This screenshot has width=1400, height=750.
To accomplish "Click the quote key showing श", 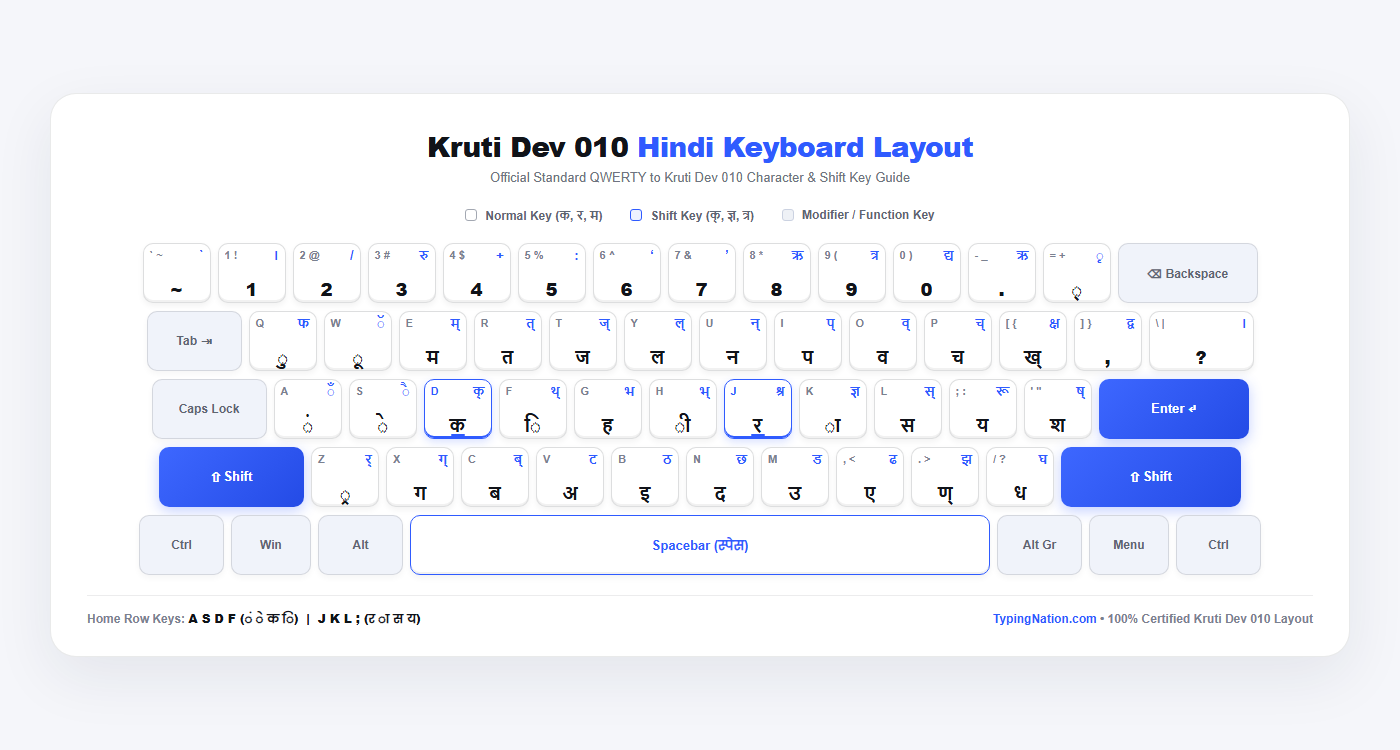I will click(1057, 409).
